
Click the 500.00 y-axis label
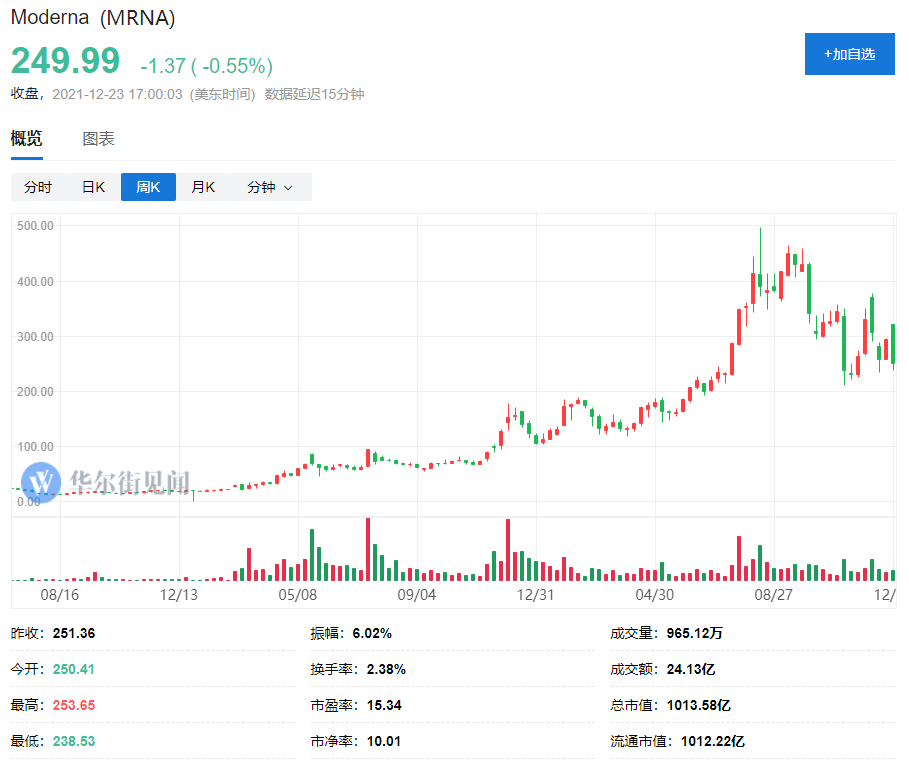36,226
